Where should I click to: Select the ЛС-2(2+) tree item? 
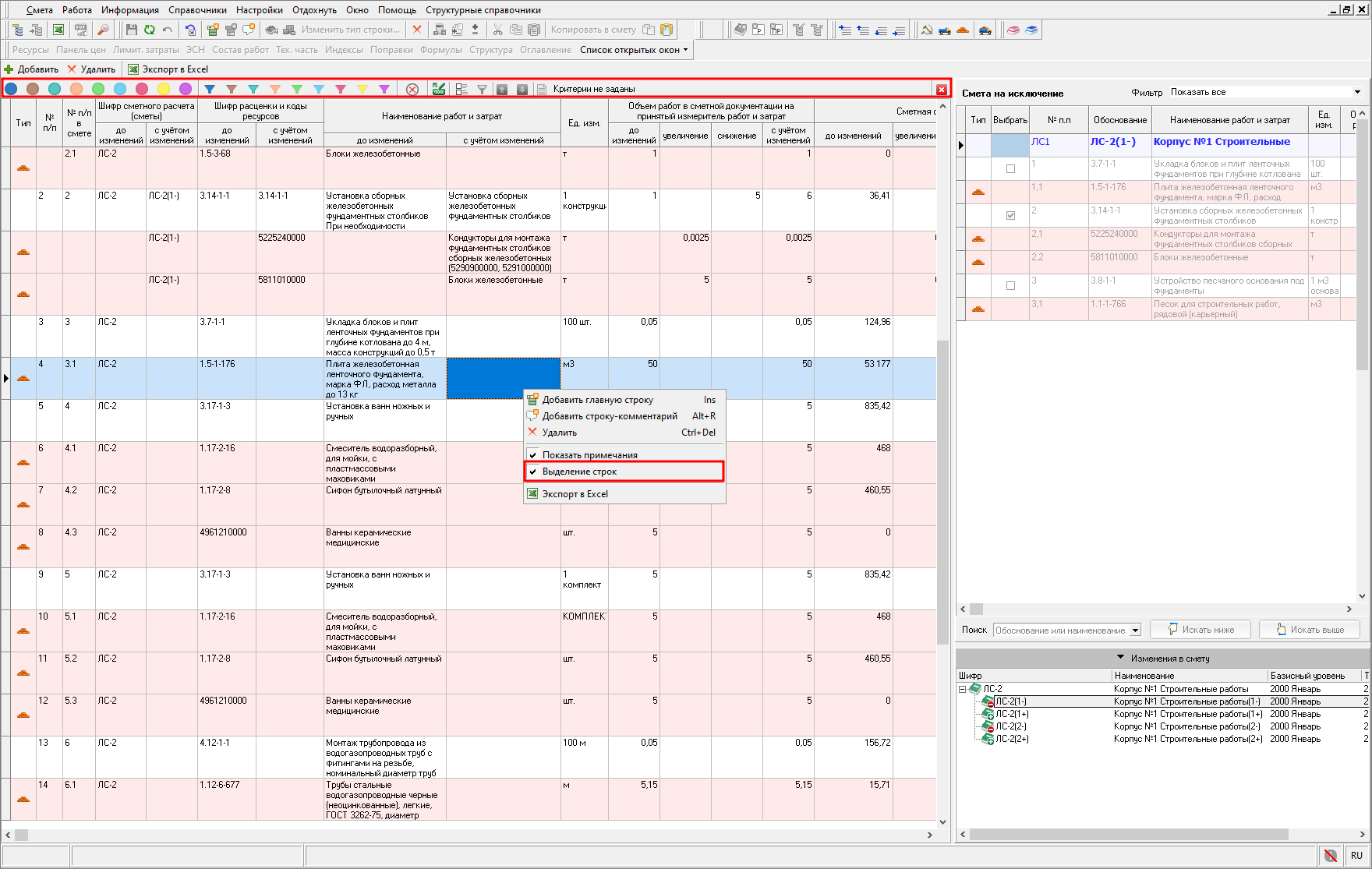[1012, 739]
